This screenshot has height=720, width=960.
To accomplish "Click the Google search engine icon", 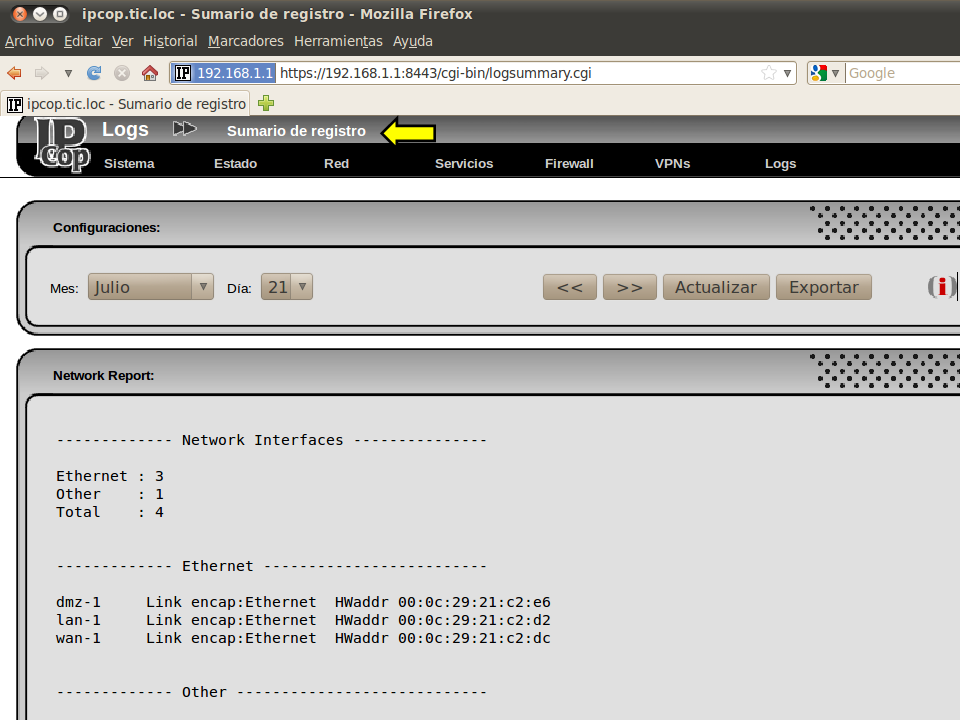I will point(819,73).
